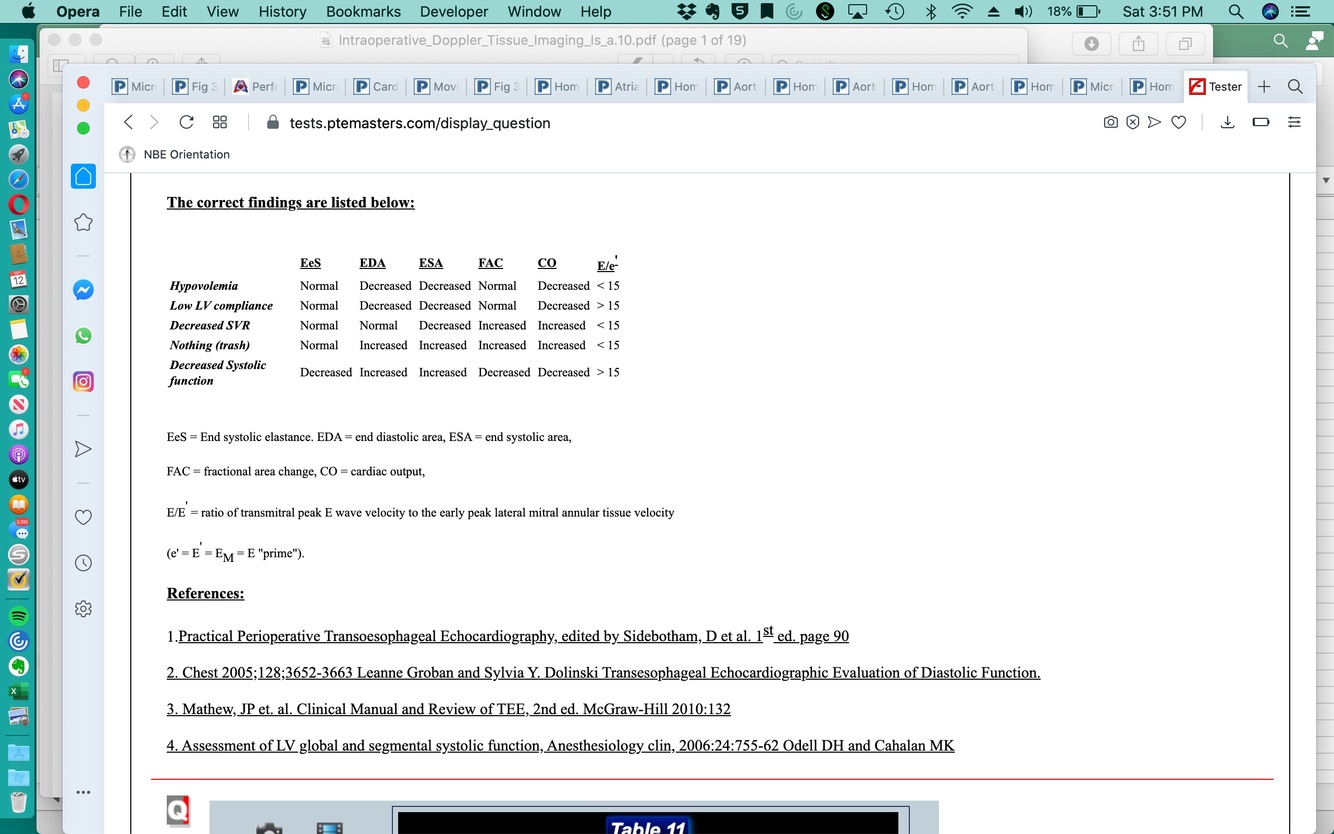Reload the ptemasters page

pos(186,122)
